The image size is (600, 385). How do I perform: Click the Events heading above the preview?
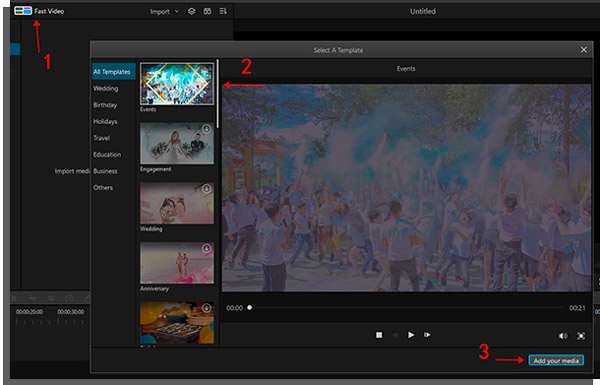coord(406,69)
